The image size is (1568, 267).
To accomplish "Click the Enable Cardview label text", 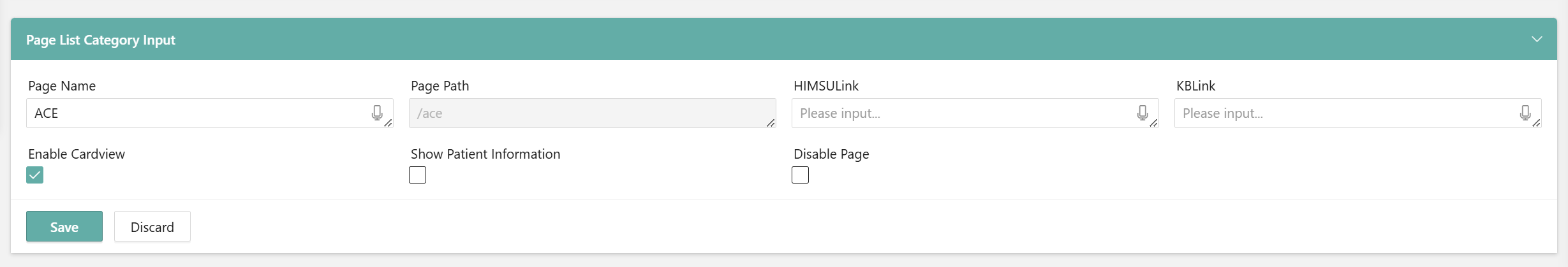I will 77,154.
